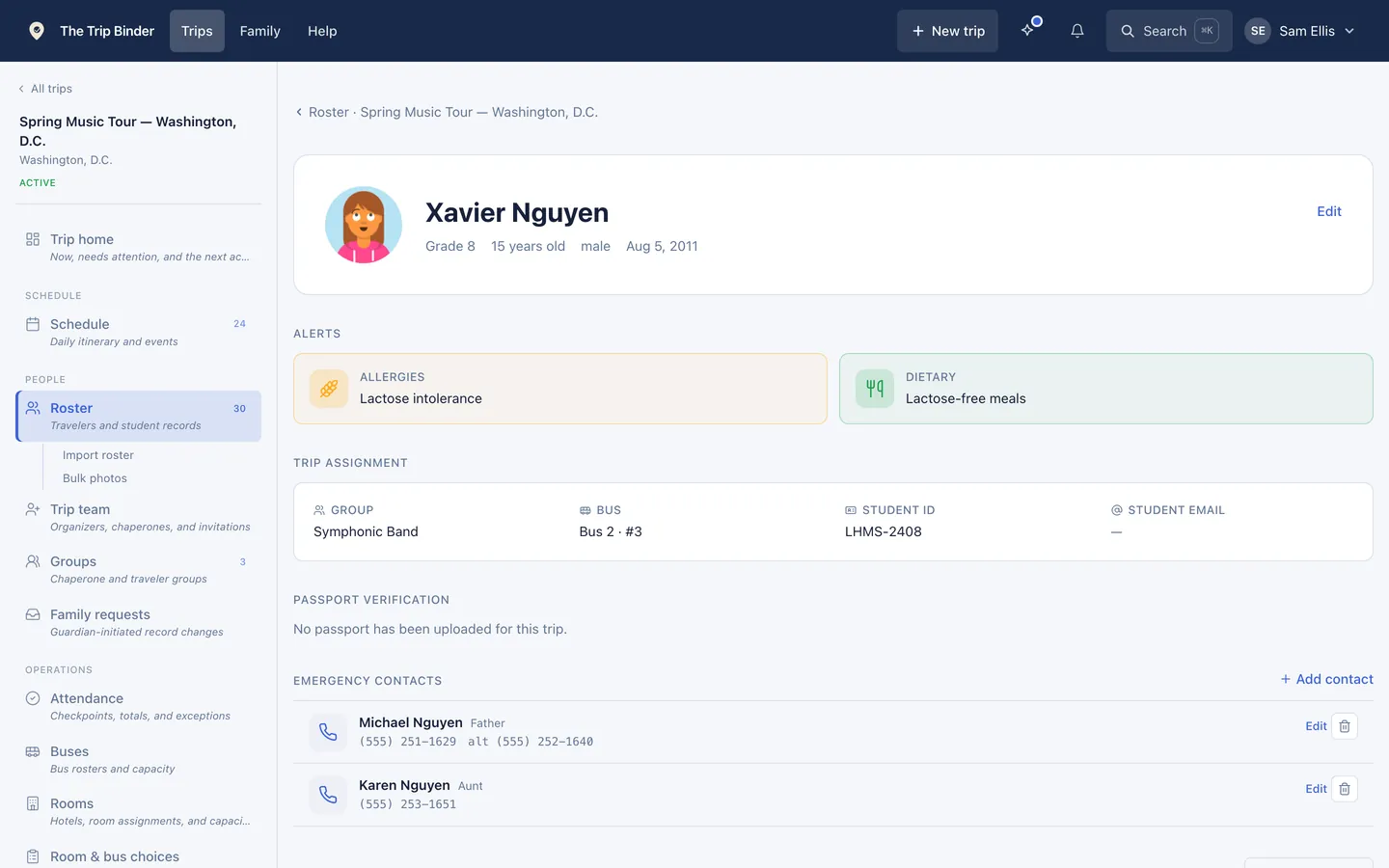Image resolution: width=1389 pixels, height=868 pixels.
Task: Click the phone icon for Karen Nguyen
Action: point(328,795)
